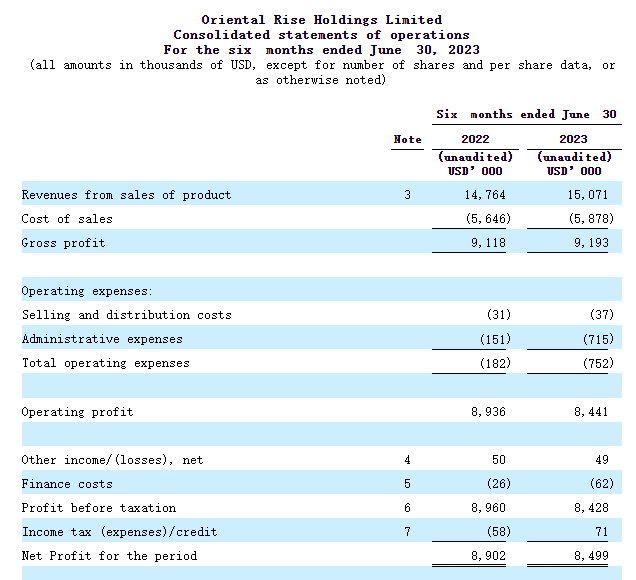Select 'Profit before taxation' label

(99, 508)
